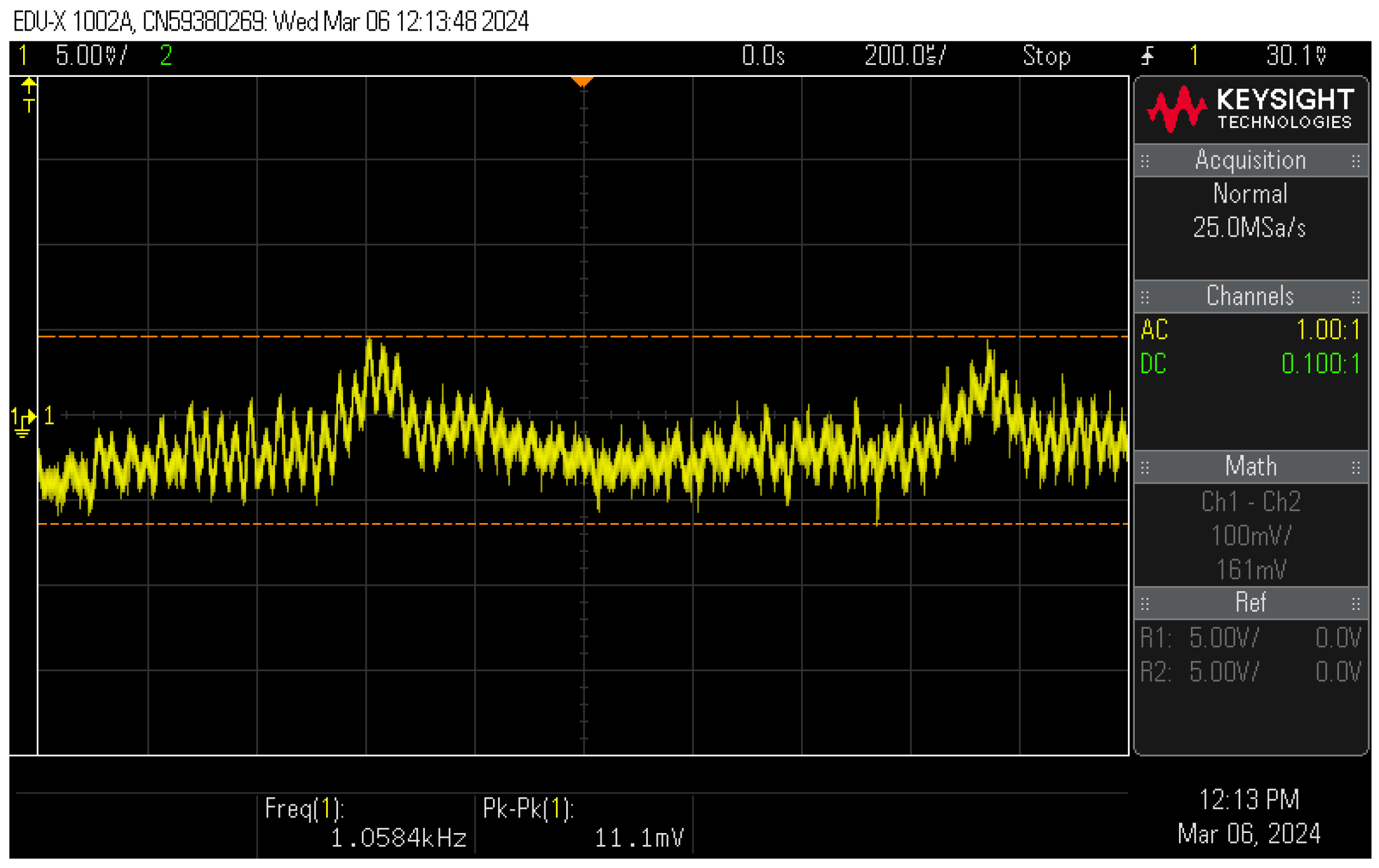Click Math panel left grip dots
Viewport: 1379px width, 868px height.
tap(1145, 468)
